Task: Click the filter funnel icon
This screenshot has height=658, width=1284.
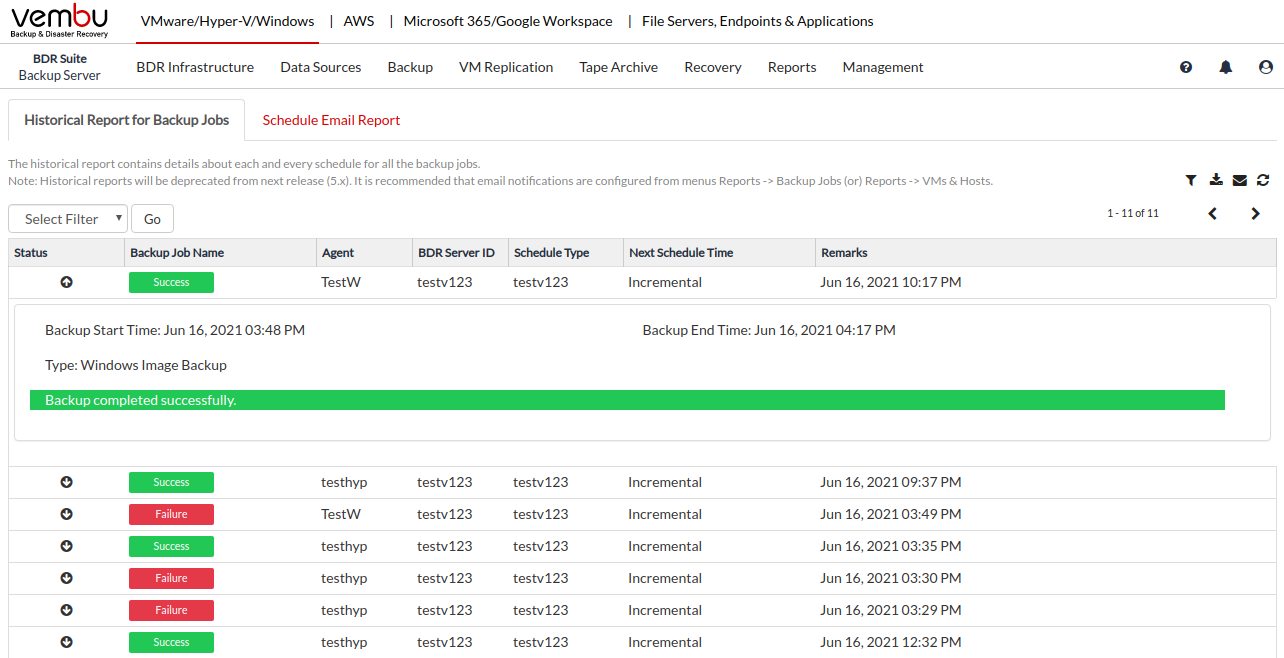Action: coord(1191,180)
